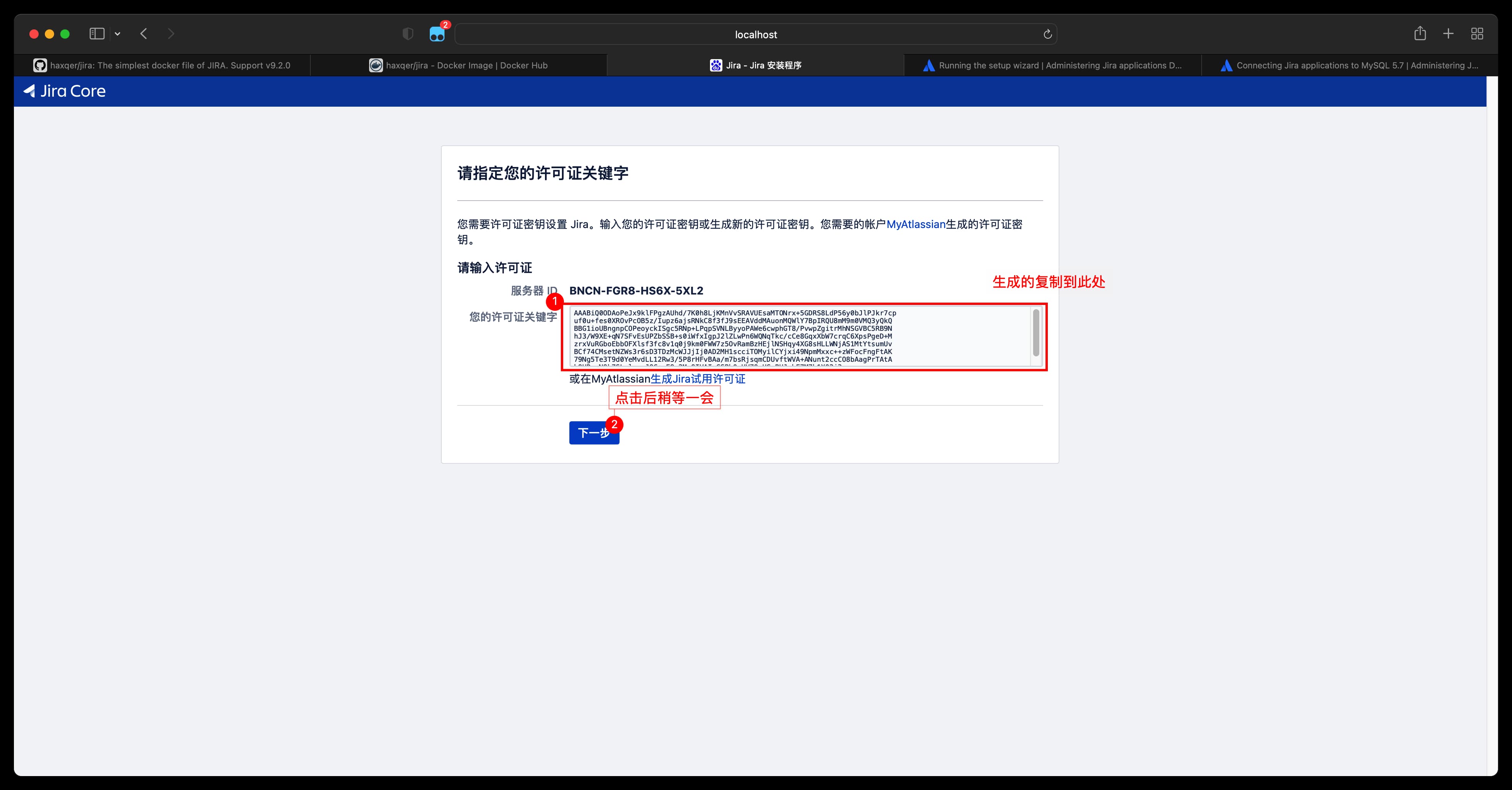Click the 您的许可证关键字 label
This screenshot has height=790, width=1512.
[513, 317]
